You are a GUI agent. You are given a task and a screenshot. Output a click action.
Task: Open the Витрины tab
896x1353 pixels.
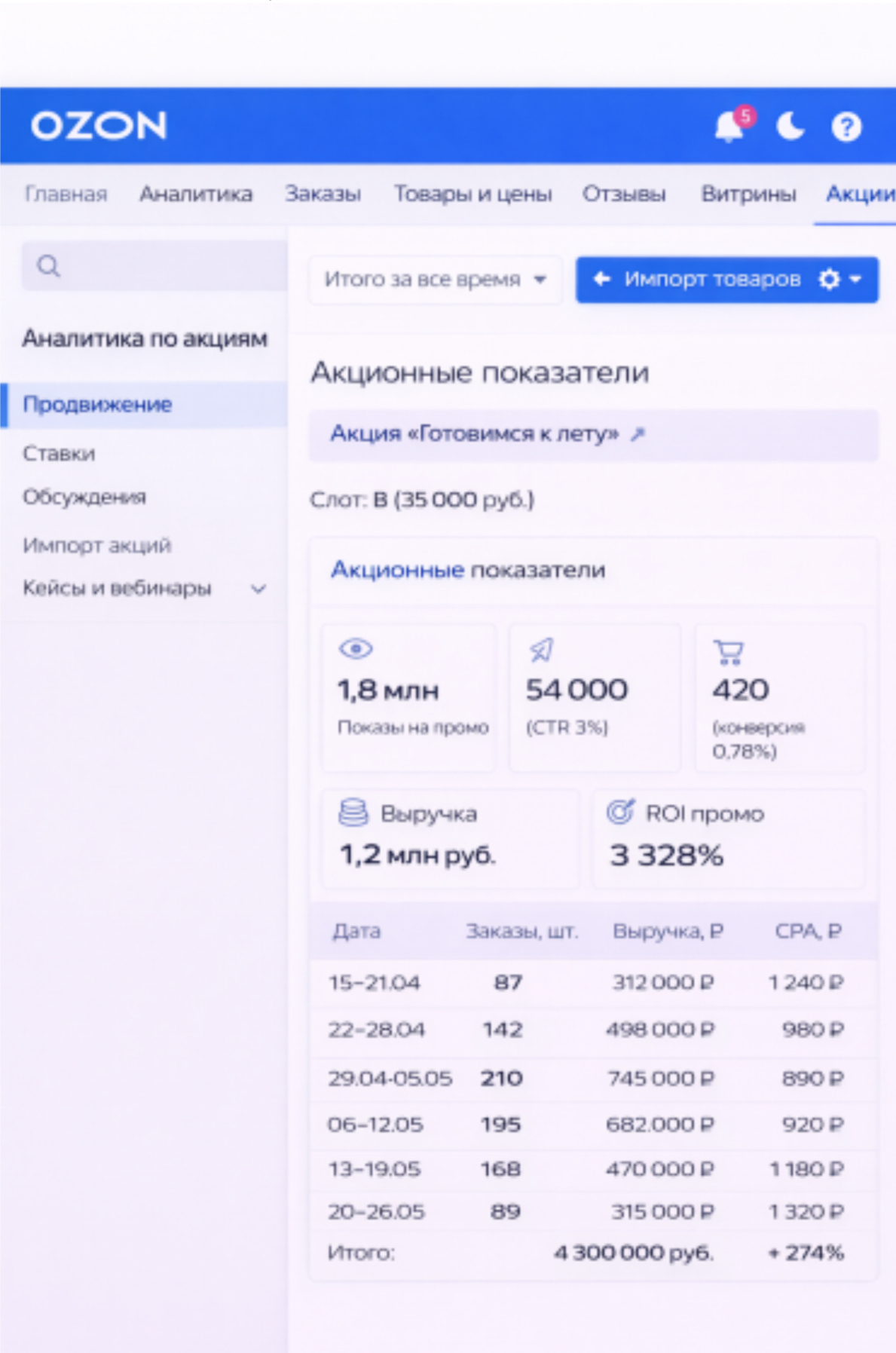(x=748, y=194)
